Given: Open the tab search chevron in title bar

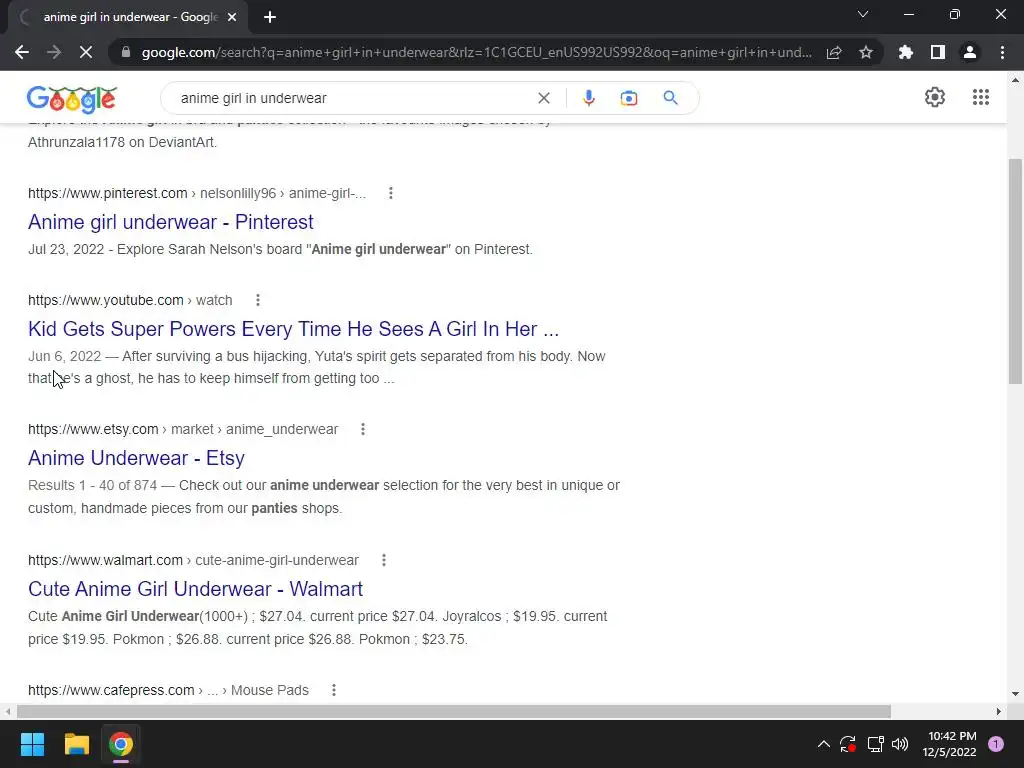Looking at the screenshot, I should 863,14.
